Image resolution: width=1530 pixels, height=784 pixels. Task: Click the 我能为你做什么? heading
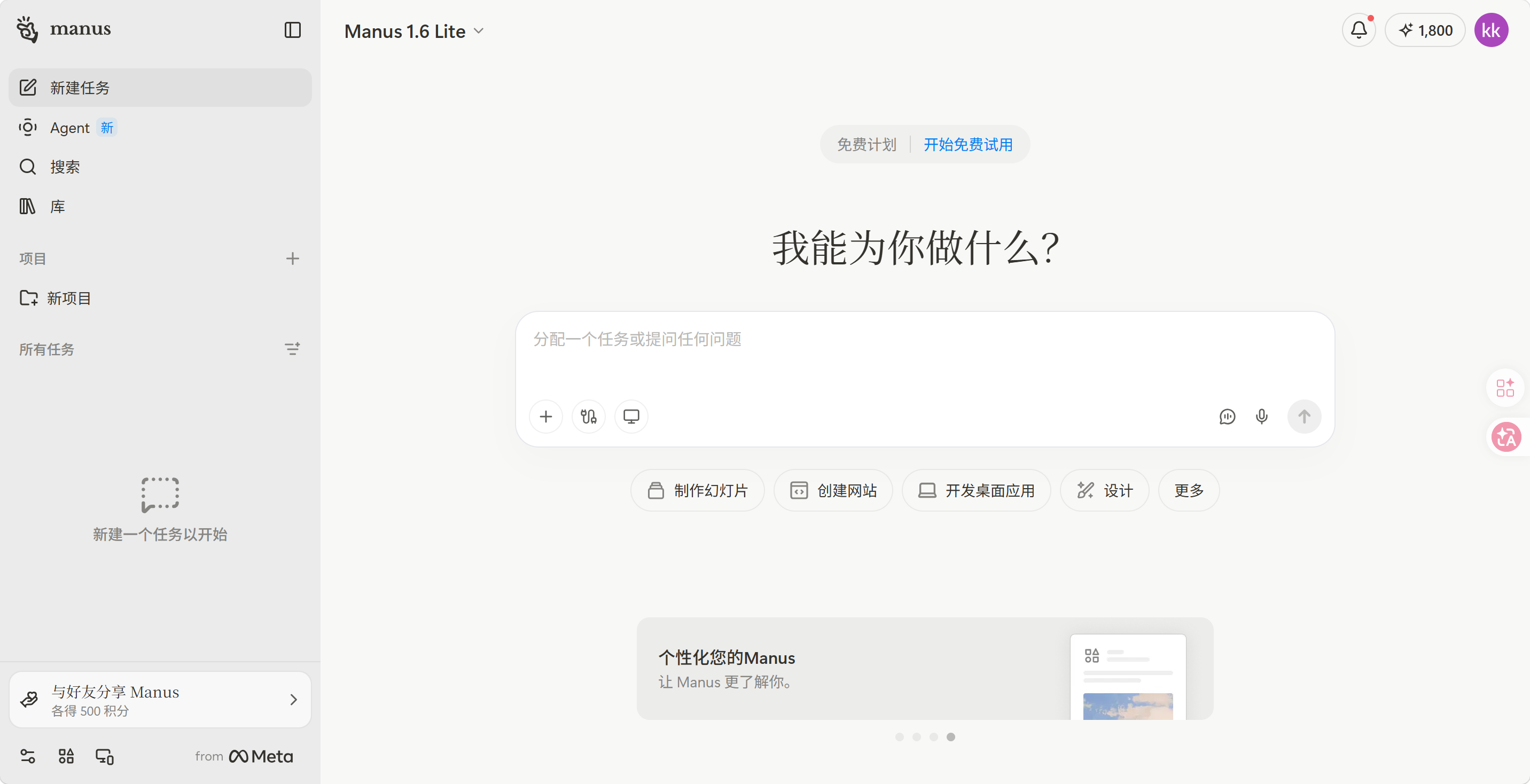[x=916, y=248]
